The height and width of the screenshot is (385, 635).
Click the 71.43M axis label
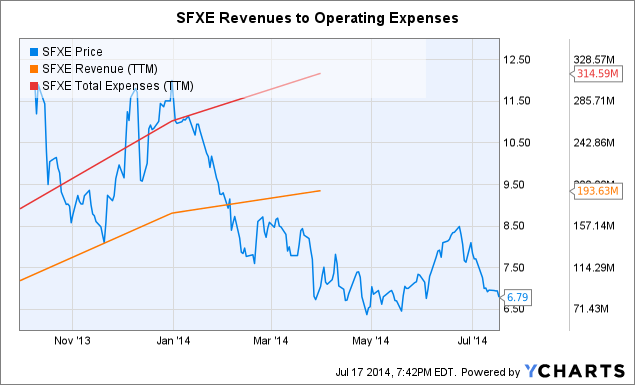591,309
